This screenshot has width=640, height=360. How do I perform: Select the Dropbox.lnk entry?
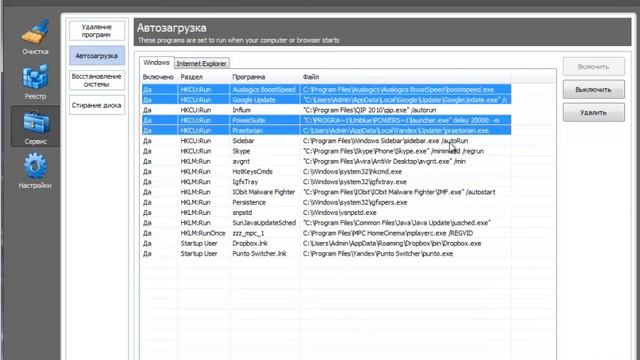tap(327, 243)
